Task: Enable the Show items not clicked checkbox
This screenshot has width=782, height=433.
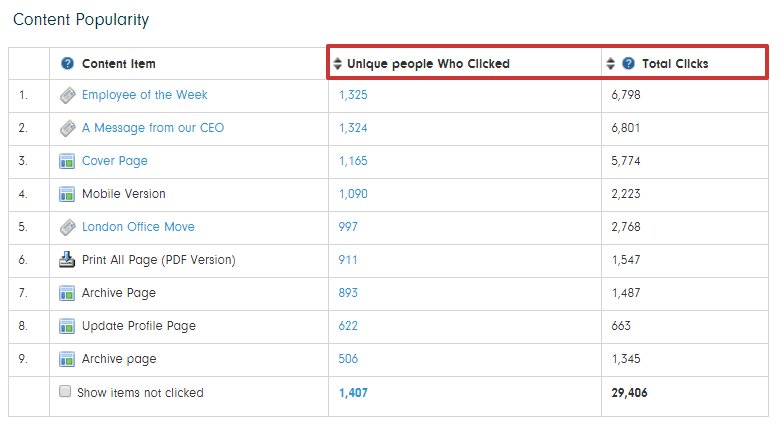Action: coord(65,391)
